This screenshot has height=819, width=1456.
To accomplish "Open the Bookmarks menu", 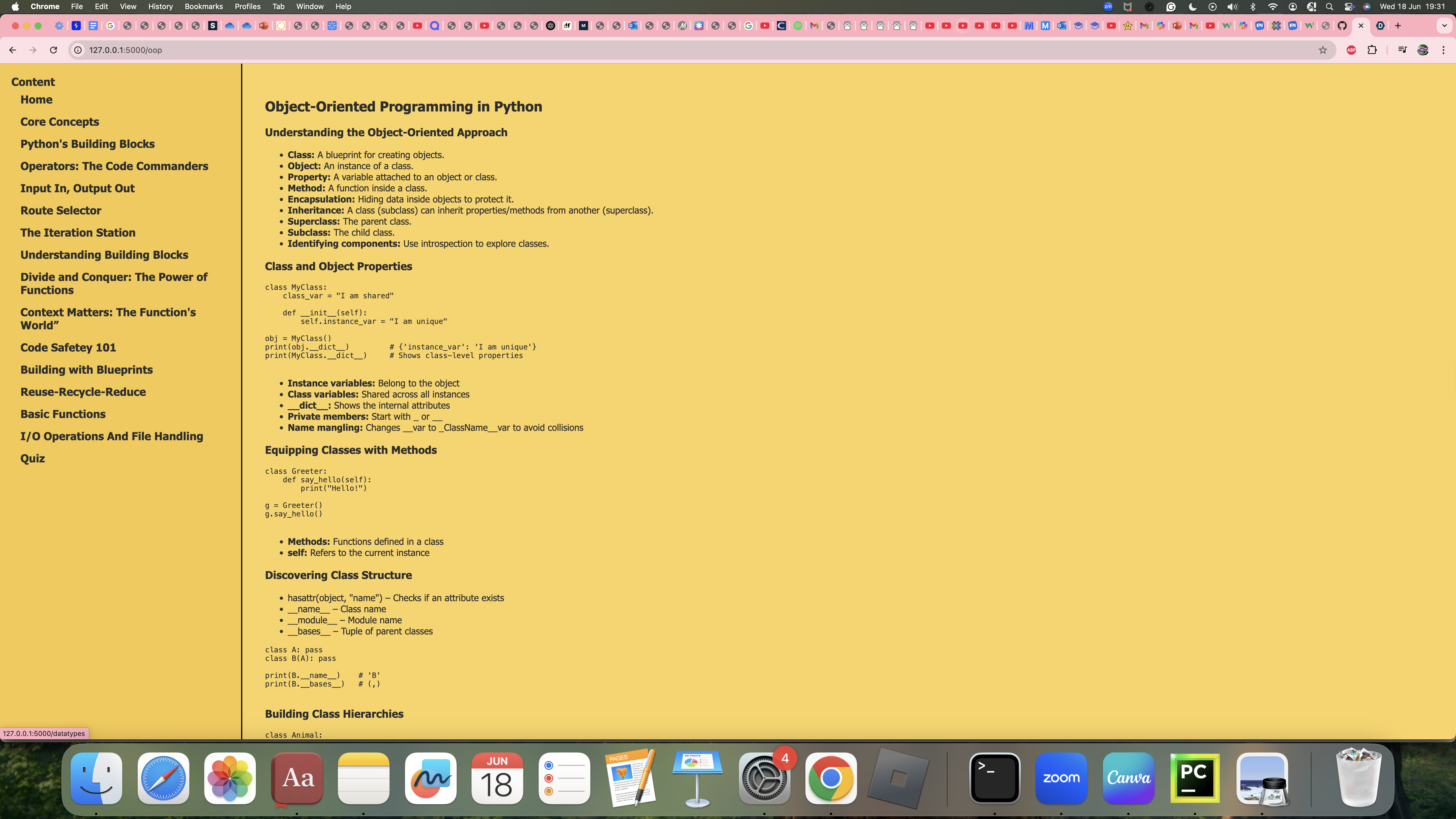I will click(204, 6).
